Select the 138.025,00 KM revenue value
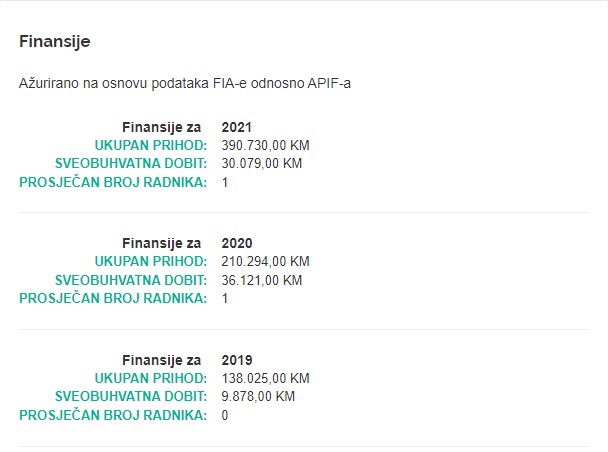Image resolution: width=608 pixels, height=452 pixels. [x=266, y=378]
